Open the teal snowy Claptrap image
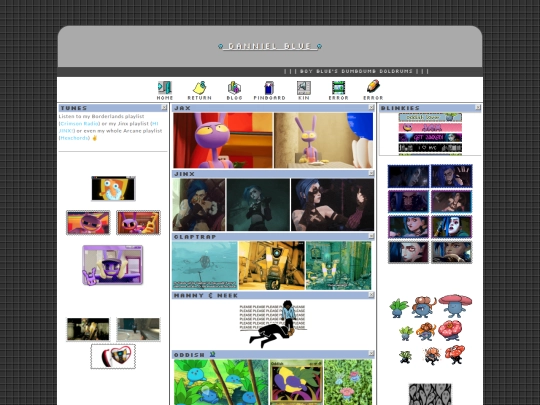This screenshot has height=405, width=540. tap(205, 266)
